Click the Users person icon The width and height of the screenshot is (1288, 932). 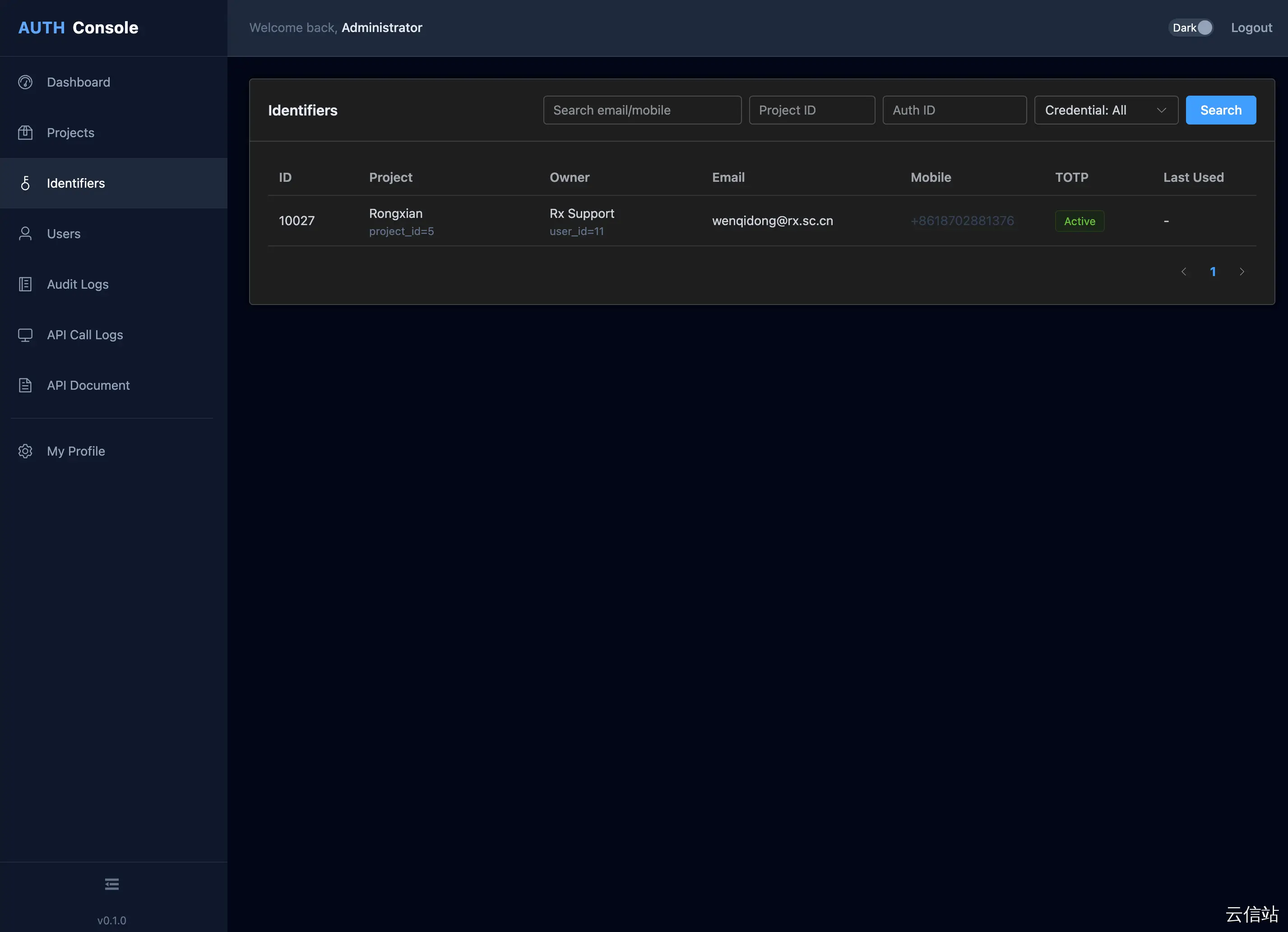pos(25,234)
